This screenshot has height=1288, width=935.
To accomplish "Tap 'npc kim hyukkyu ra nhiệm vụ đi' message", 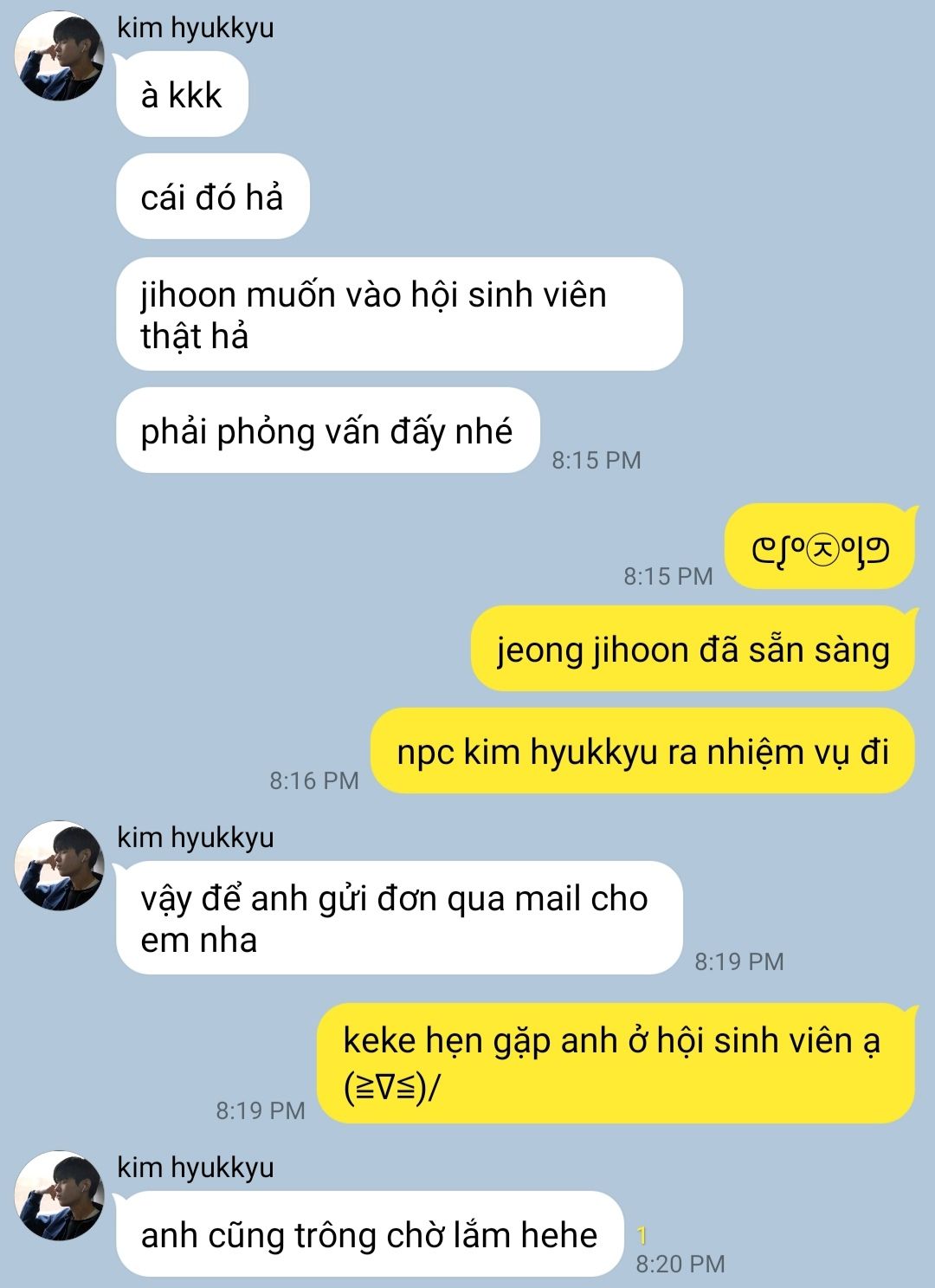I will click(x=642, y=751).
